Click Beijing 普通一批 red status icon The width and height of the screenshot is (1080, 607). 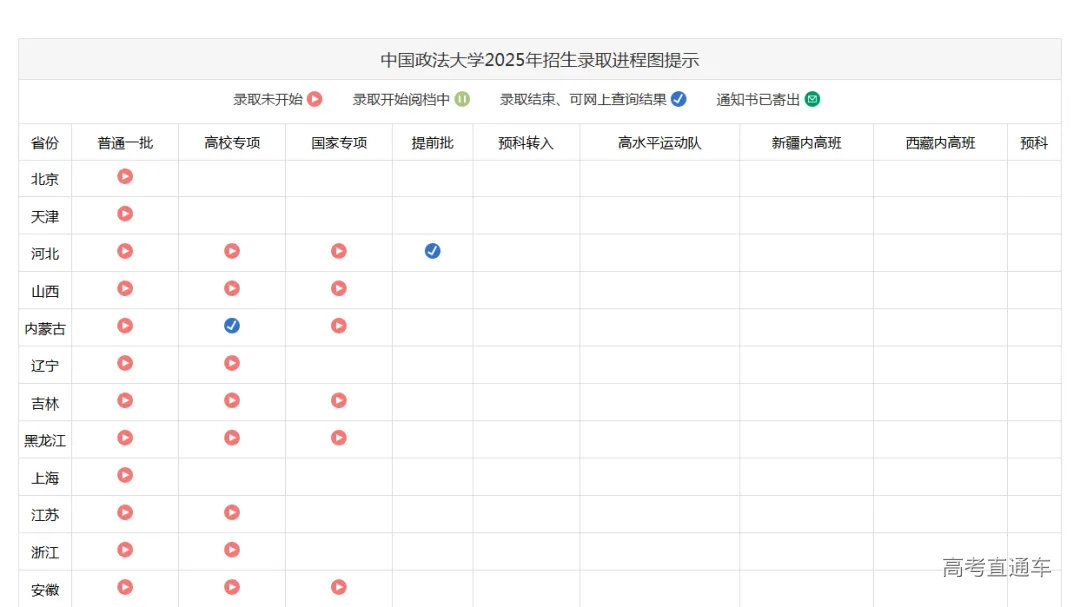click(125, 176)
